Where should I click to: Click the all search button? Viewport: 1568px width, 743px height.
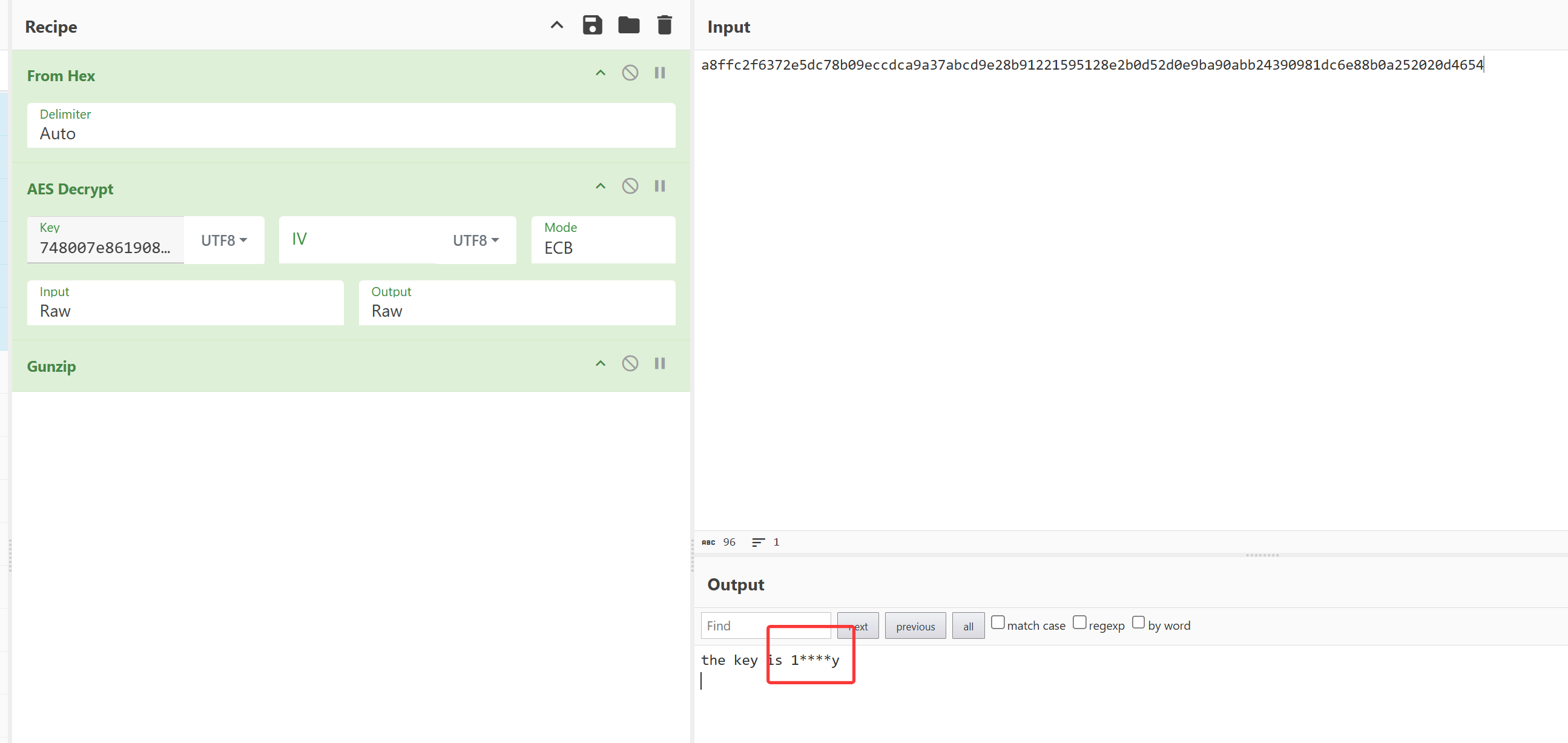pos(968,626)
